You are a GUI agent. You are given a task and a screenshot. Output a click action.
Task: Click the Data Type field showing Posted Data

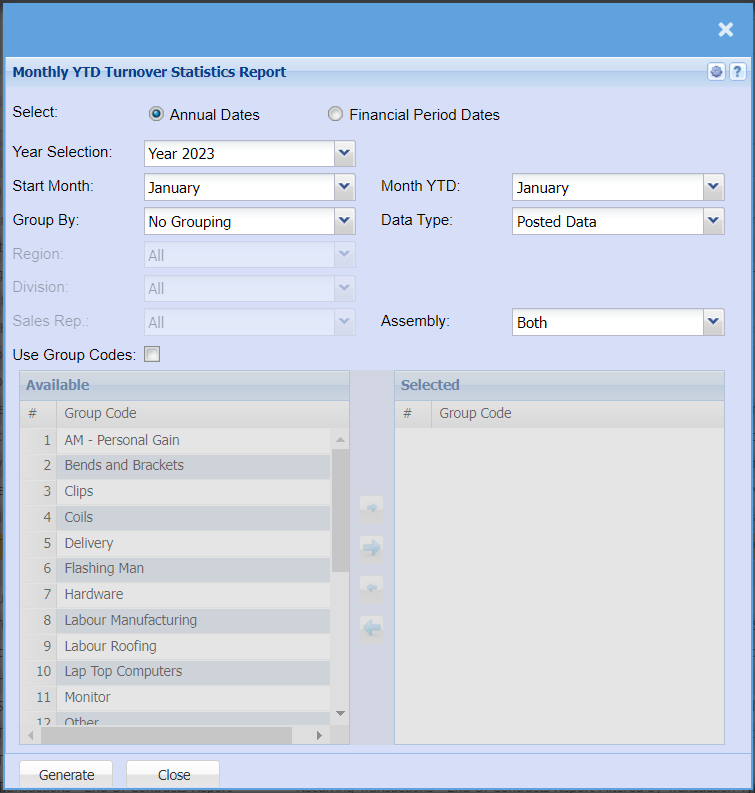[x=608, y=221]
